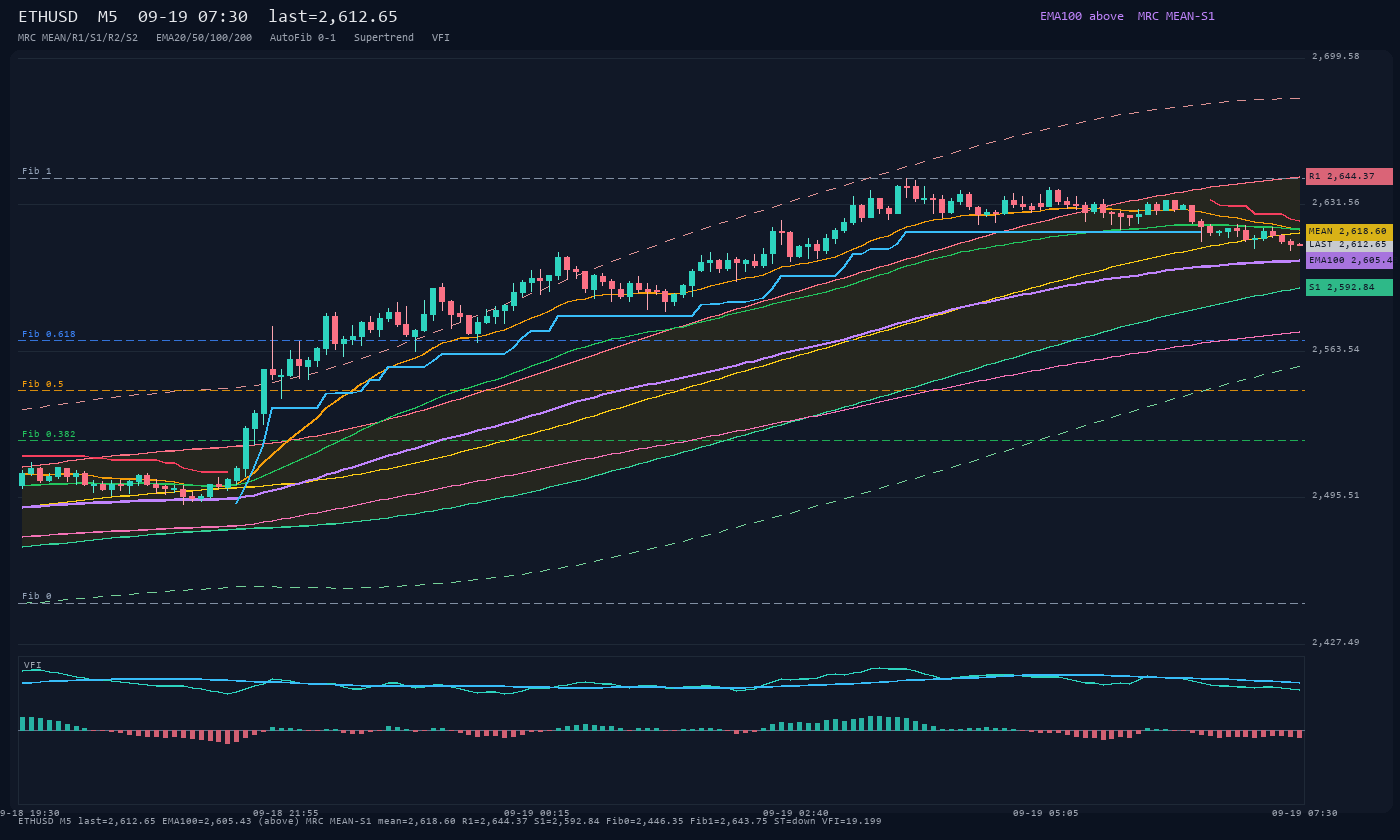Select the LAST 2,612.65 price tag
Viewport: 1400px width, 840px height.
(x=1349, y=244)
